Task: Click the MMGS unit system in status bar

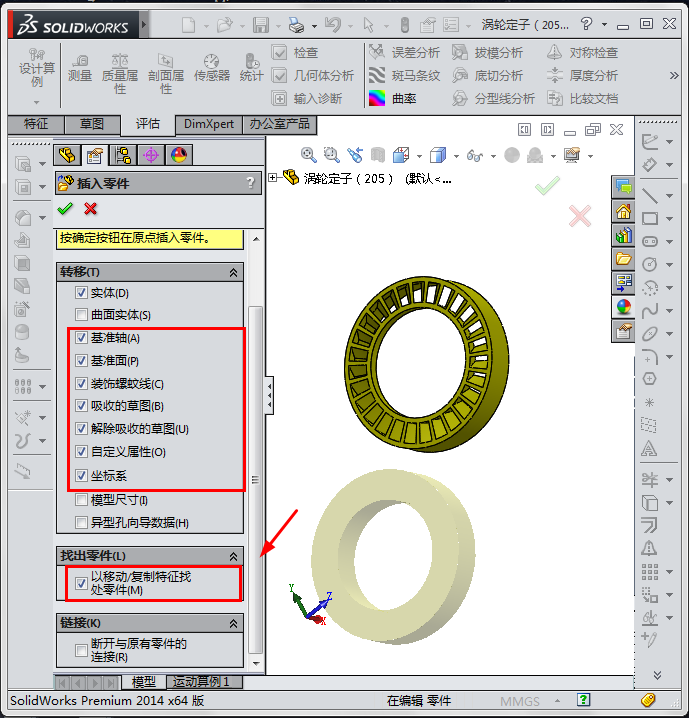Action: tap(521, 701)
